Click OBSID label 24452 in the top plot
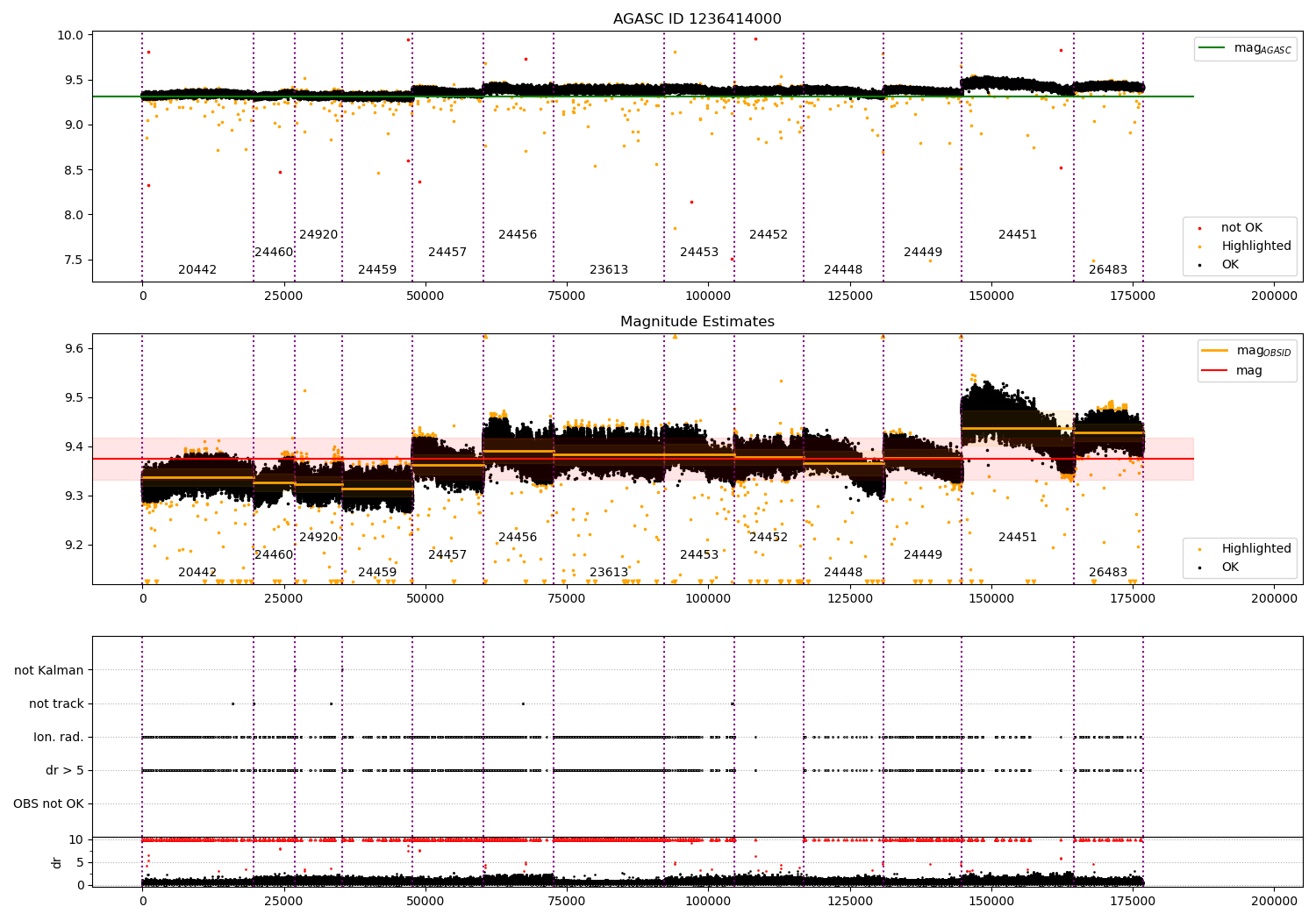Image resolution: width=1316 pixels, height=921 pixels. [769, 235]
